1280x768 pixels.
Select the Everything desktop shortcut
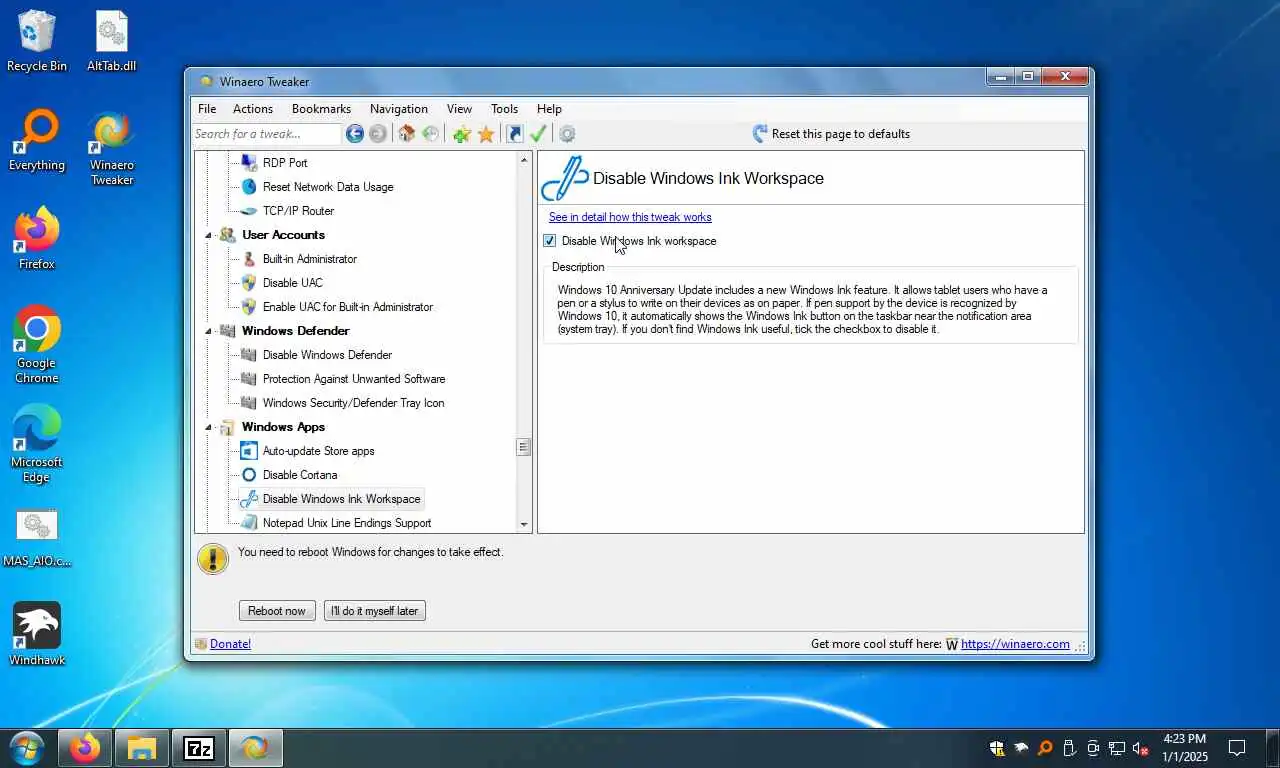coord(37,140)
